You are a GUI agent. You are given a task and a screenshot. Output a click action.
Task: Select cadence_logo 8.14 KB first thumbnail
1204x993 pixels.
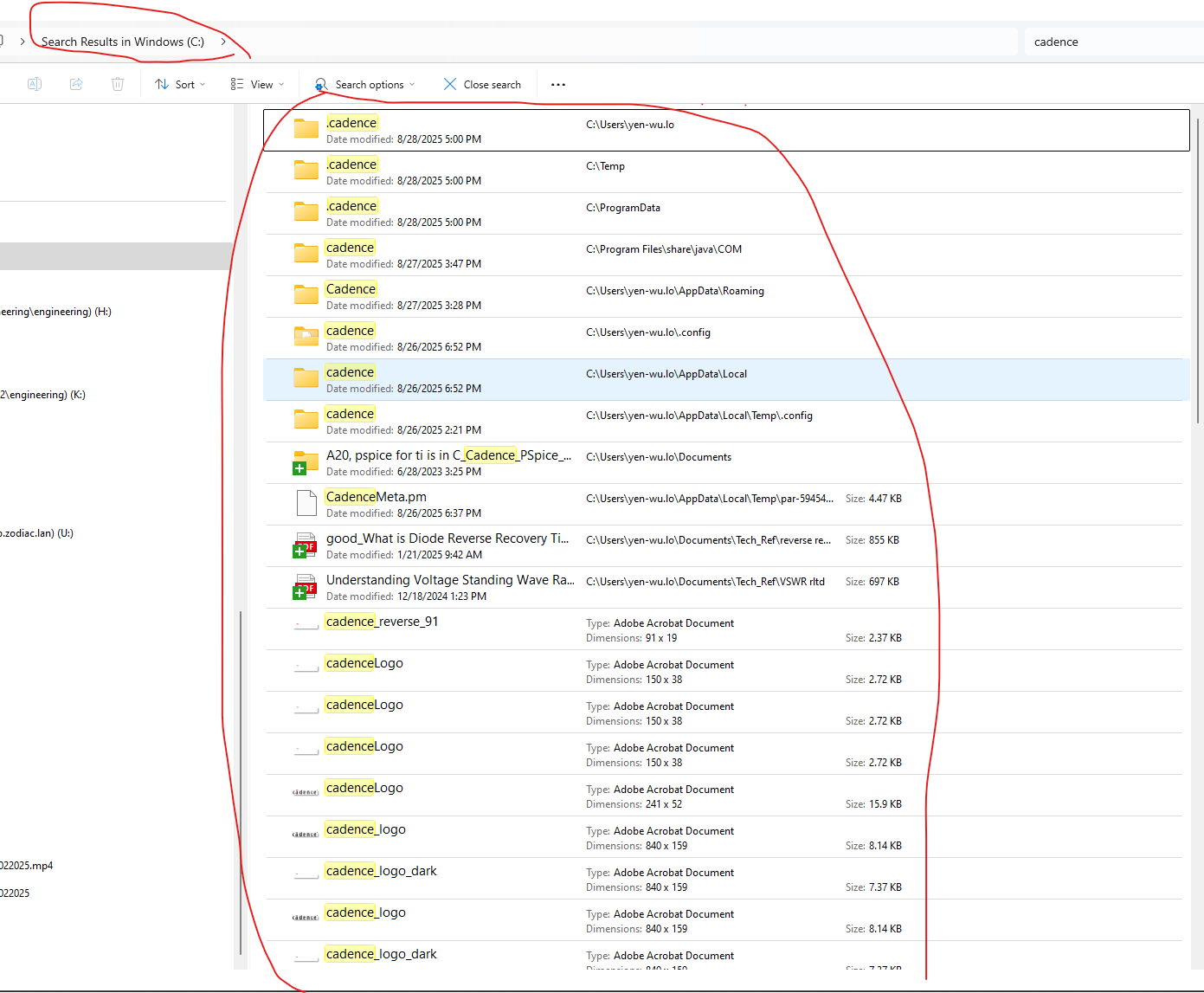306,834
